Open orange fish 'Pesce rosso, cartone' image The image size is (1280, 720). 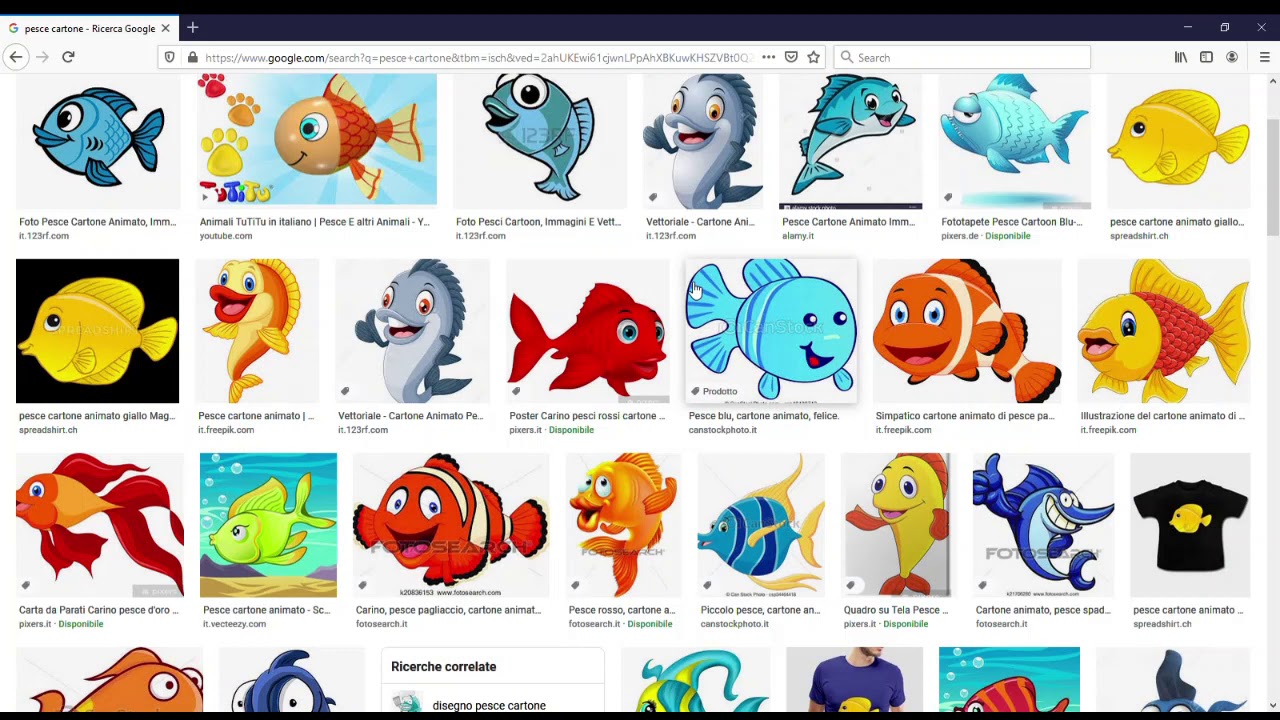coord(623,525)
